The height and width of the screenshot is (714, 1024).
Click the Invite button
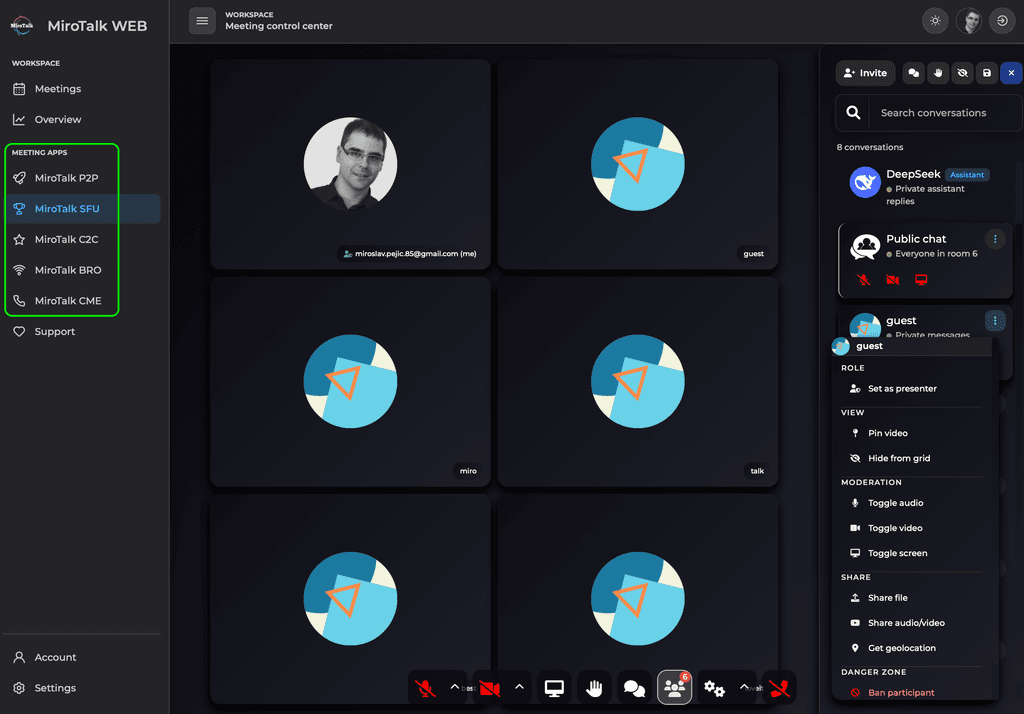point(865,73)
